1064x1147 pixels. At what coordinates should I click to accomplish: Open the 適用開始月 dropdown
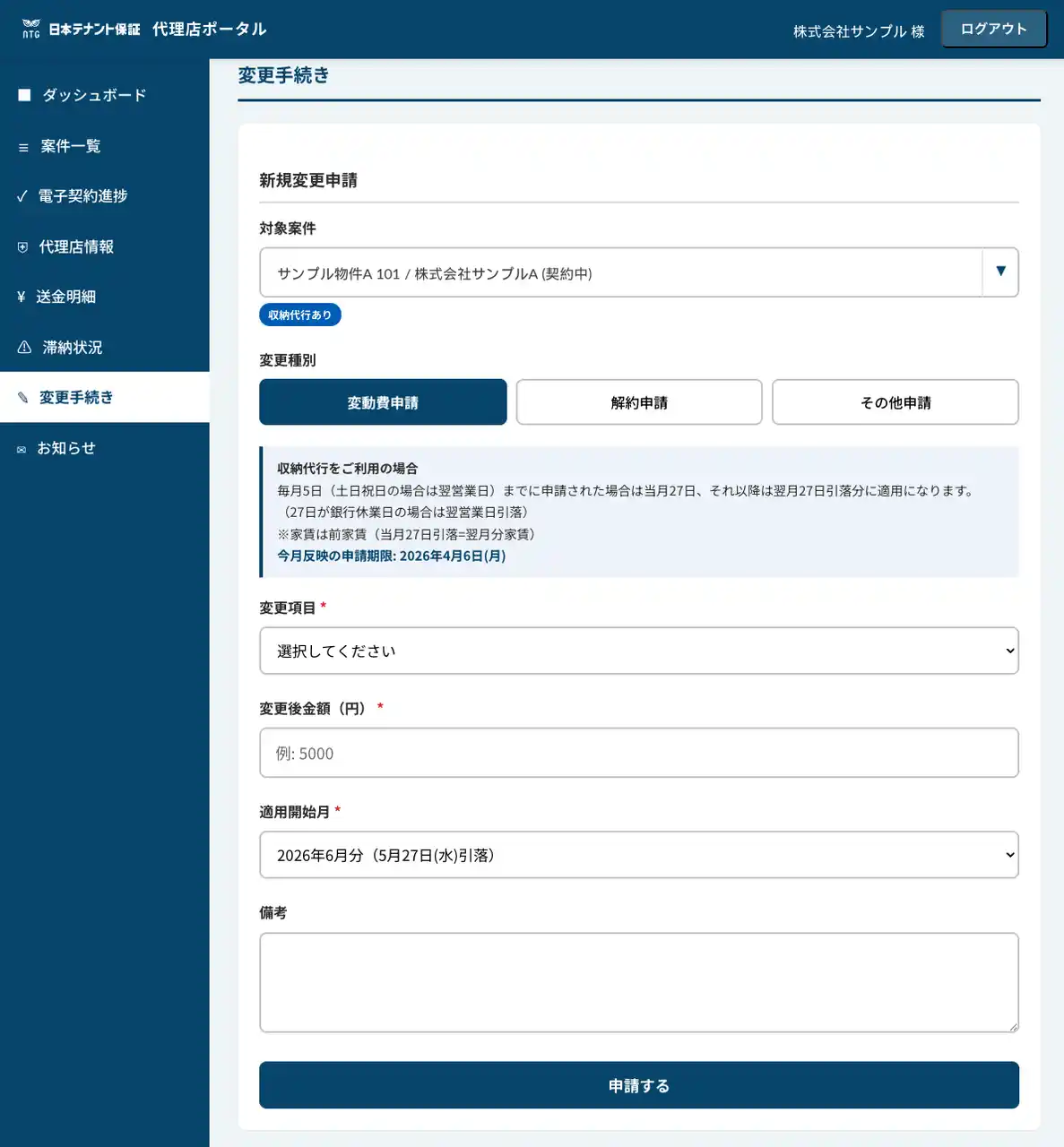pos(638,855)
